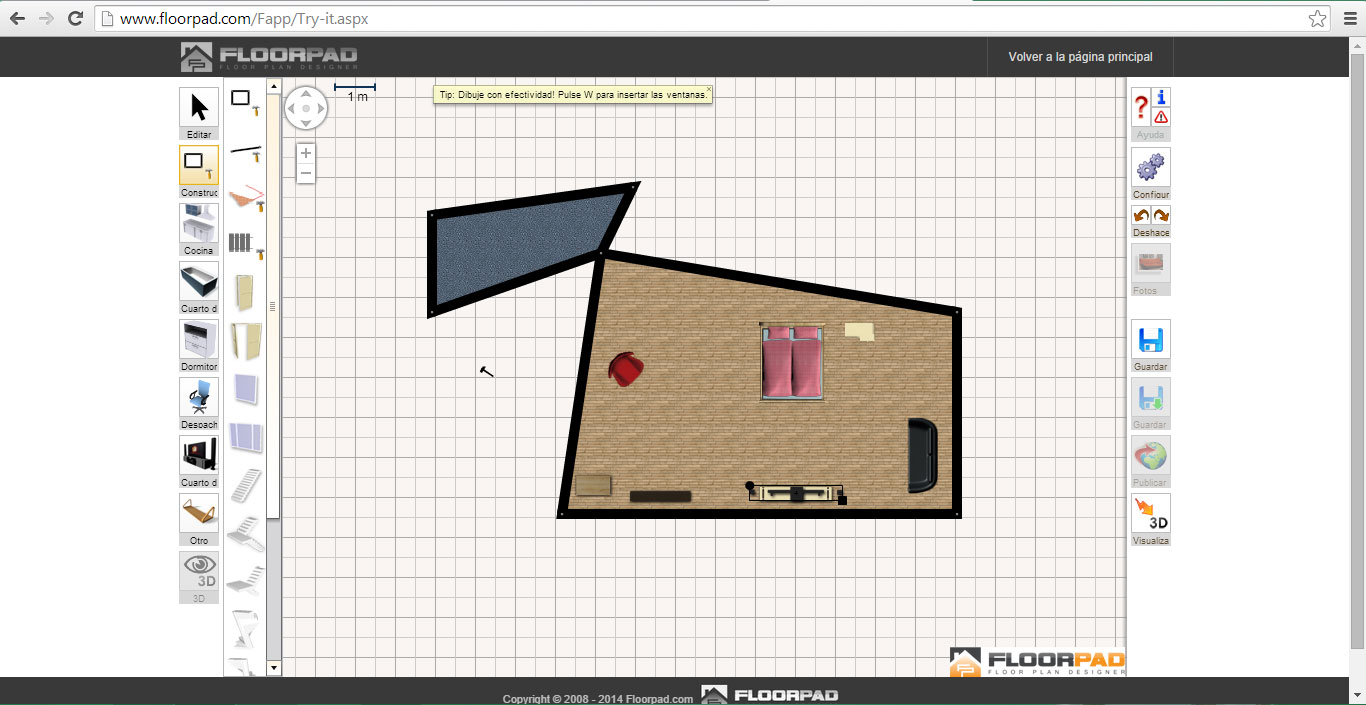Open the Dormitorio furniture category
Image resolution: width=1366 pixels, height=705 pixels.
[198, 340]
